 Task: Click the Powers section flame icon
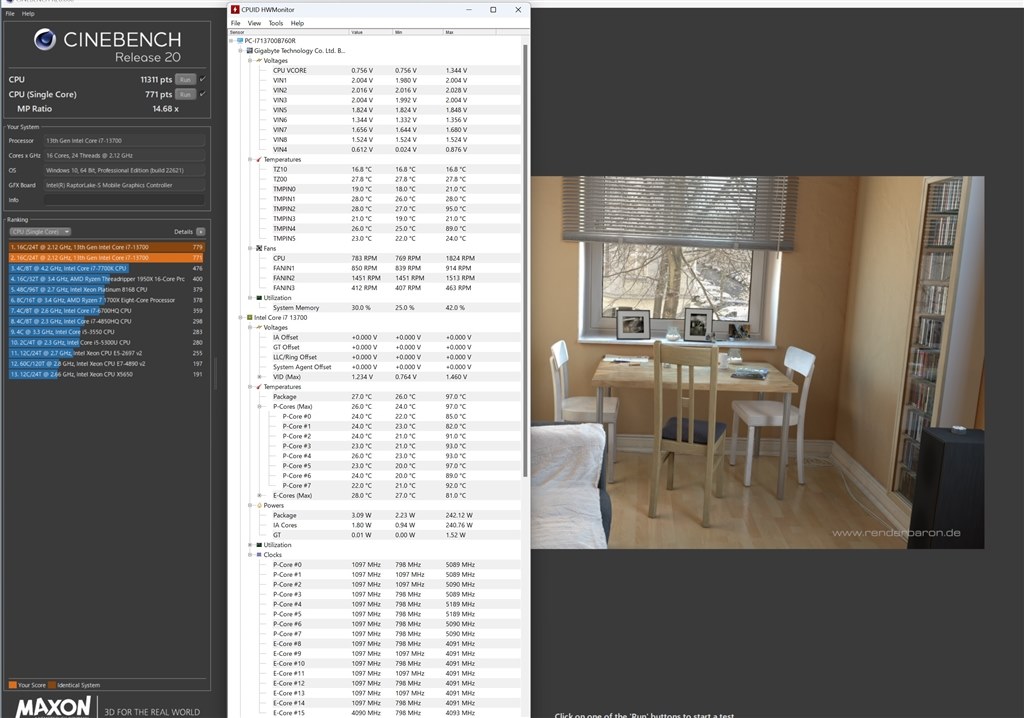pos(259,505)
